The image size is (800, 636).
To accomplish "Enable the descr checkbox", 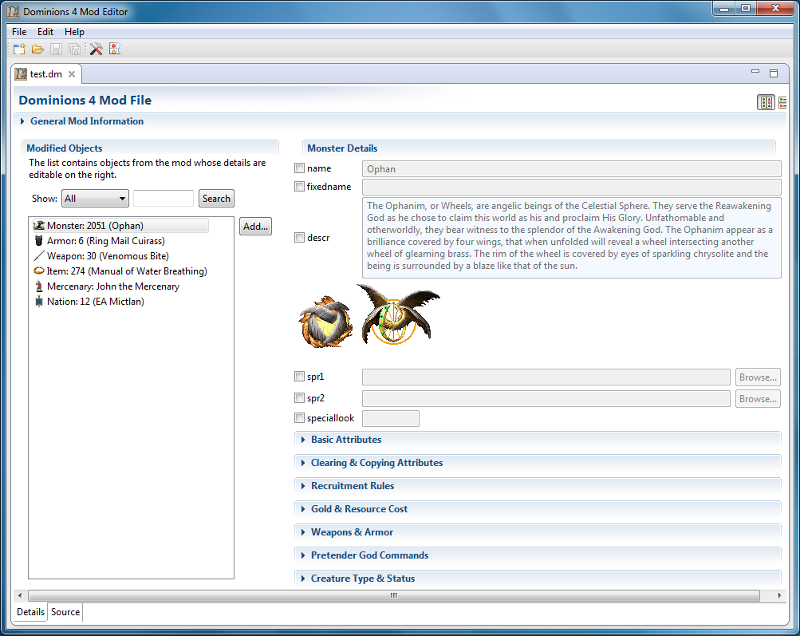I will pos(299,237).
